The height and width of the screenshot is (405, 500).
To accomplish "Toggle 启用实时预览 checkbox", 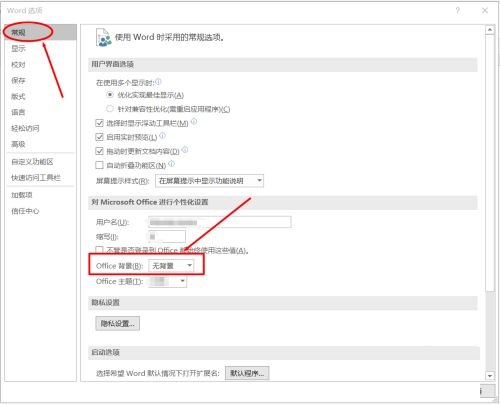I will pyautogui.click(x=99, y=137).
